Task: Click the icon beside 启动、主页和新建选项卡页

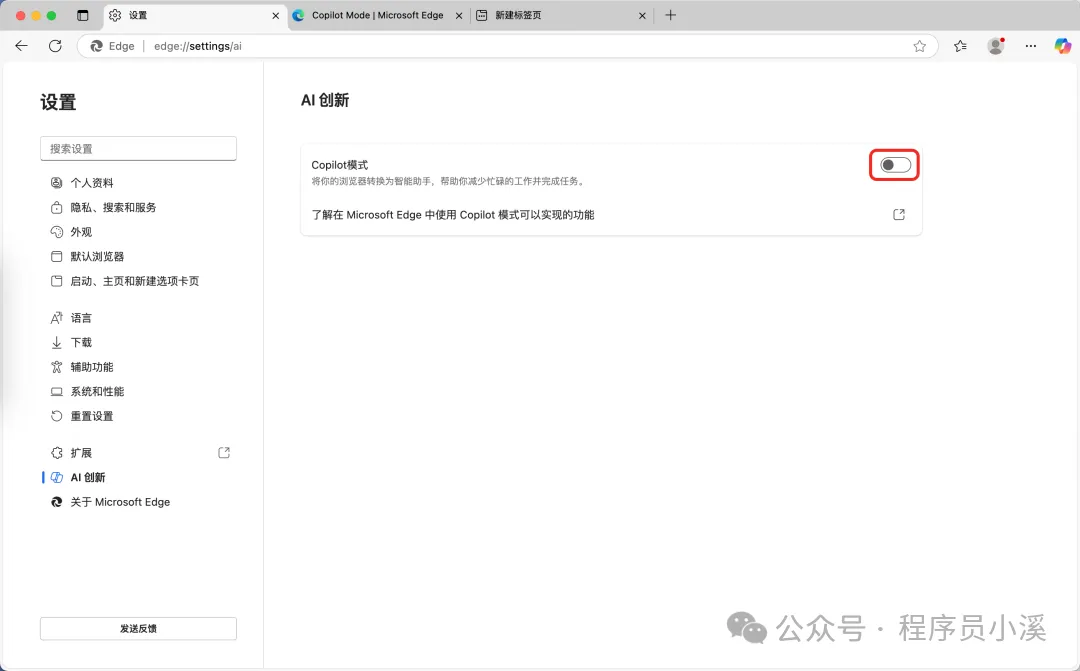Action: 56,281
